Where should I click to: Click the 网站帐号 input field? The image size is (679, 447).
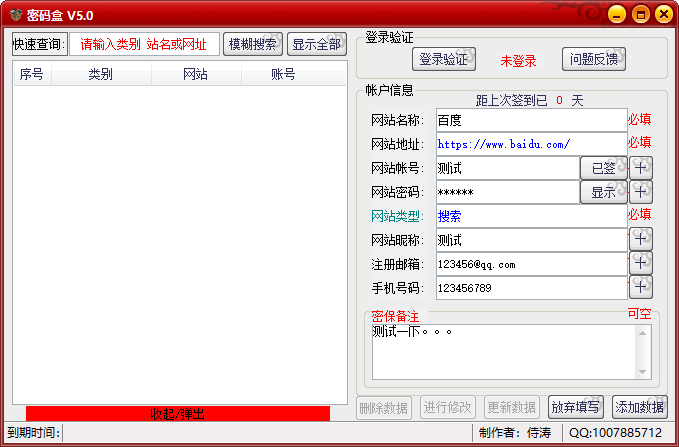[508, 168]
